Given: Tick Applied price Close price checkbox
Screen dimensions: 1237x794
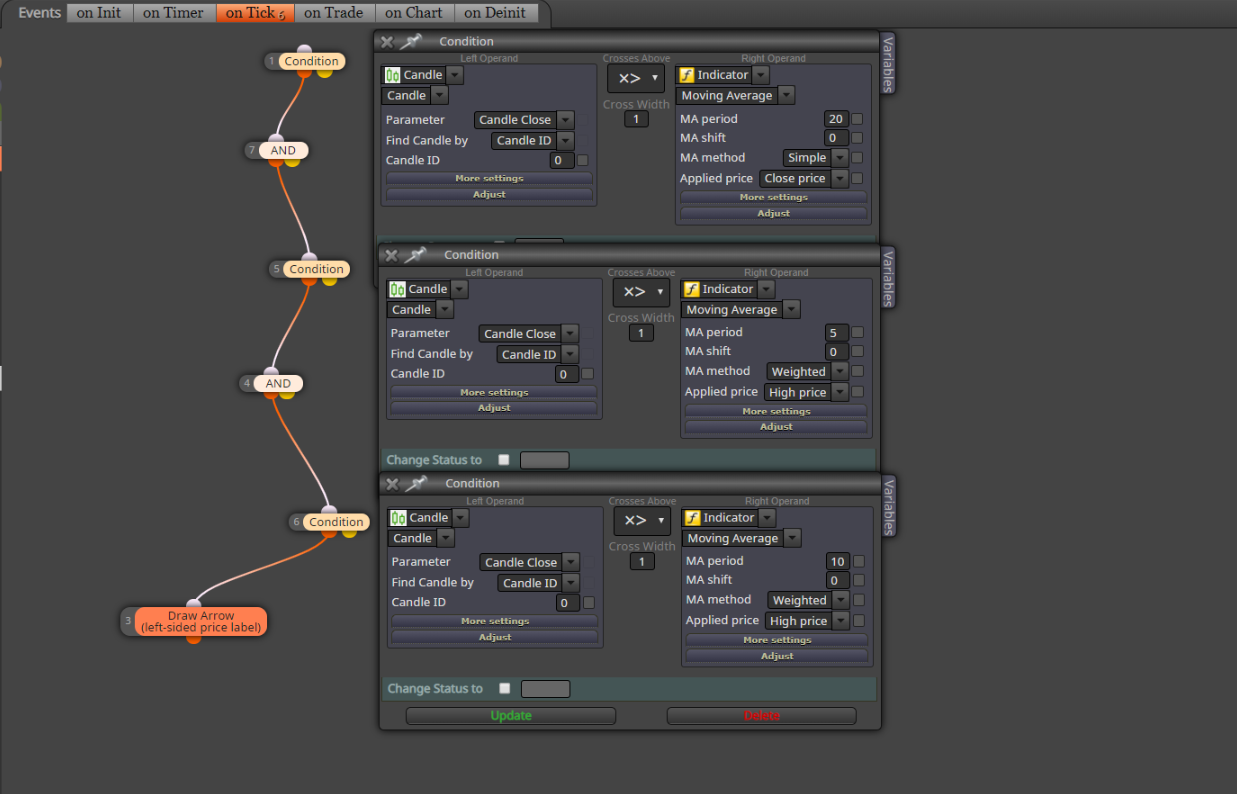Looking at the screenshot, I should point(857,178).
